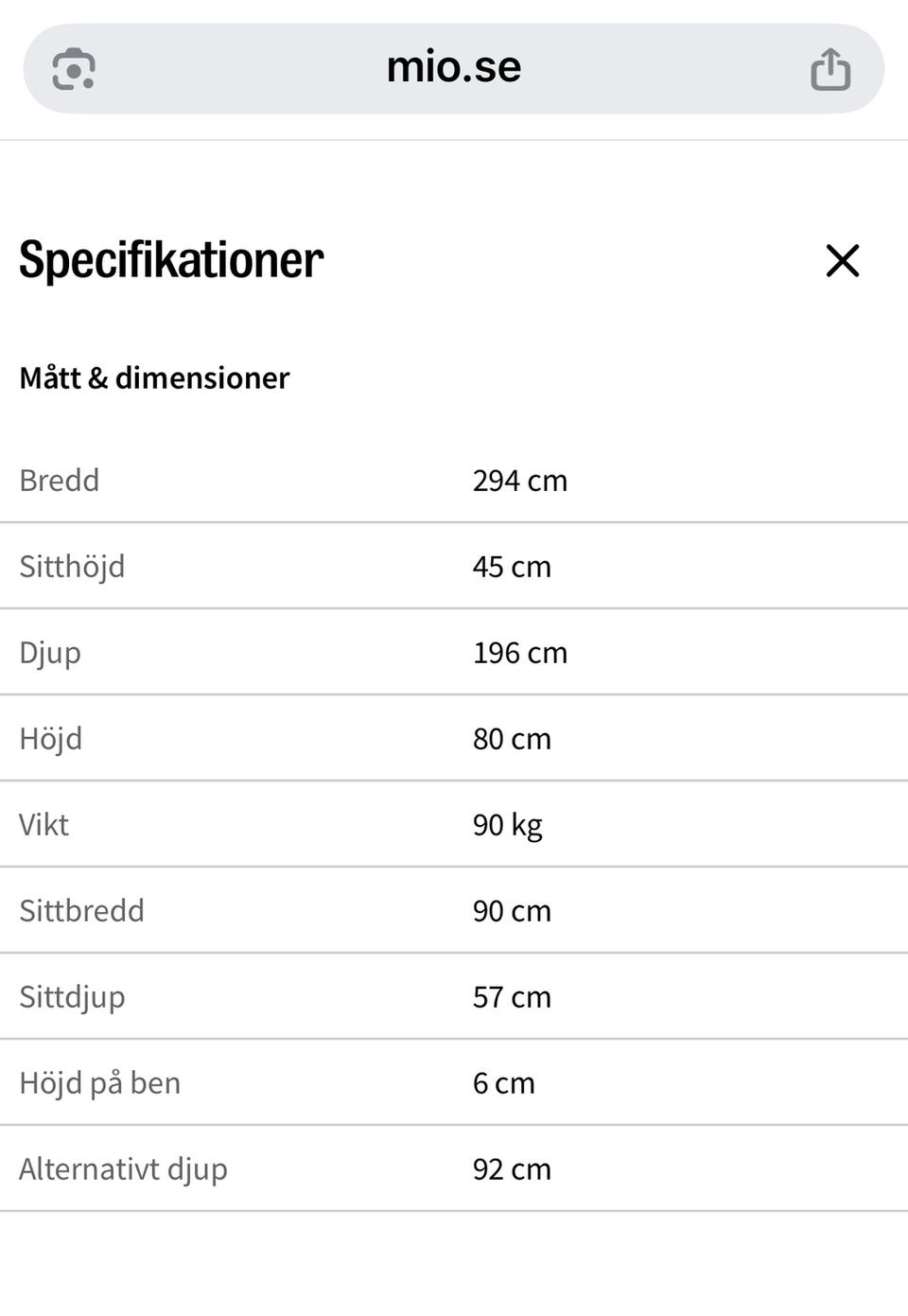Select the Specifikationer heading
Image resolution: width=908 pixels, height=1316 pixels.
click(x=171, y=260)
